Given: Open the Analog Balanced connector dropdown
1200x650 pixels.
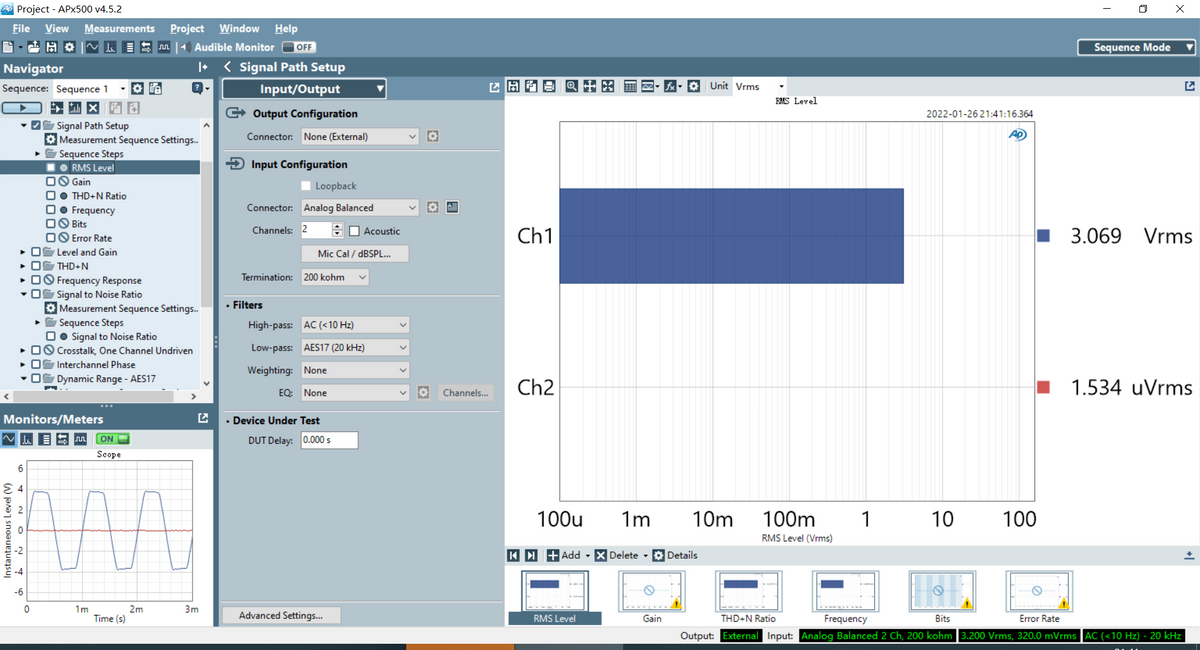Looking at the screenshot, I should tap(360, 207).
